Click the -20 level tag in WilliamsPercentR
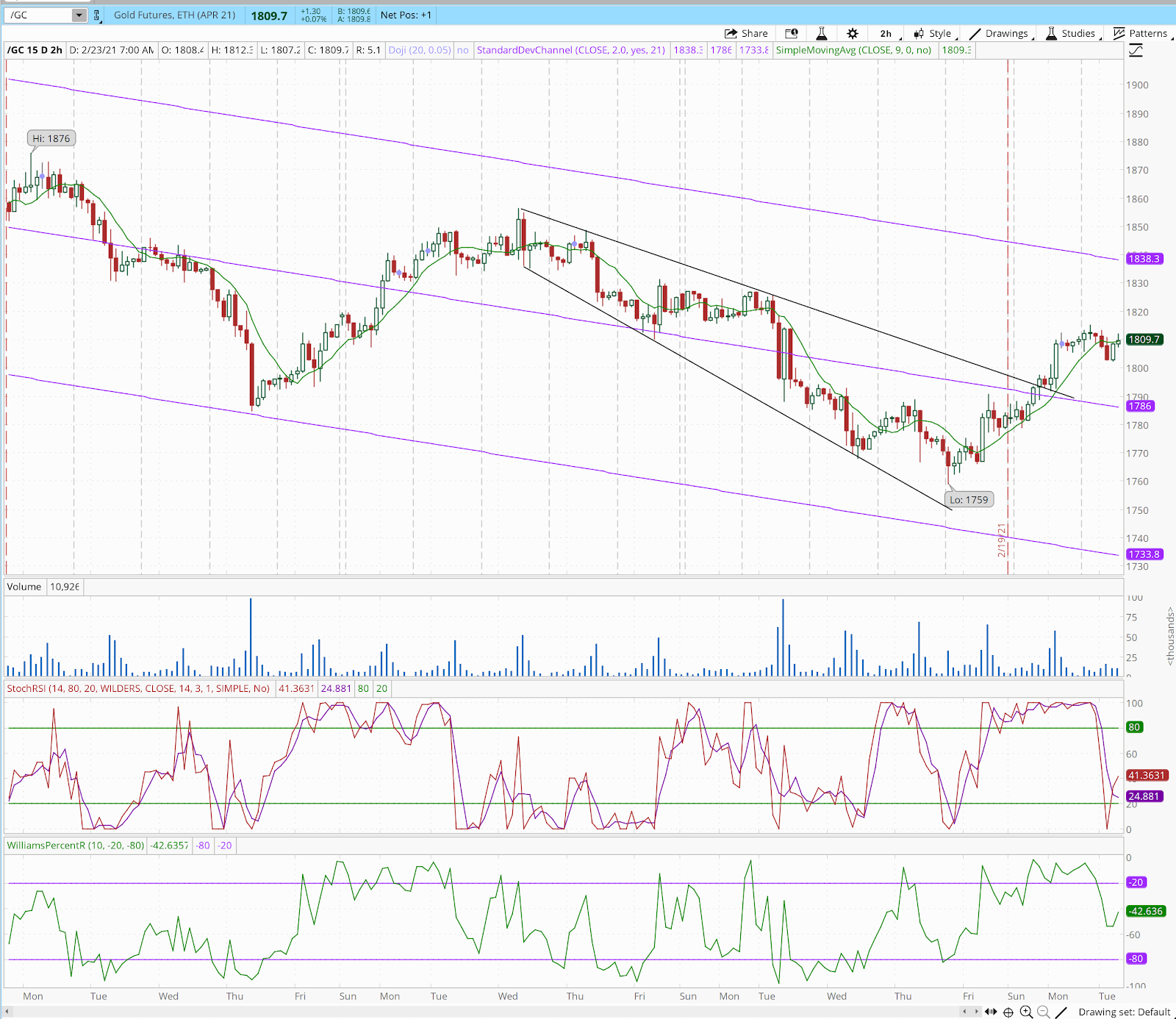 pos(1136,882)
